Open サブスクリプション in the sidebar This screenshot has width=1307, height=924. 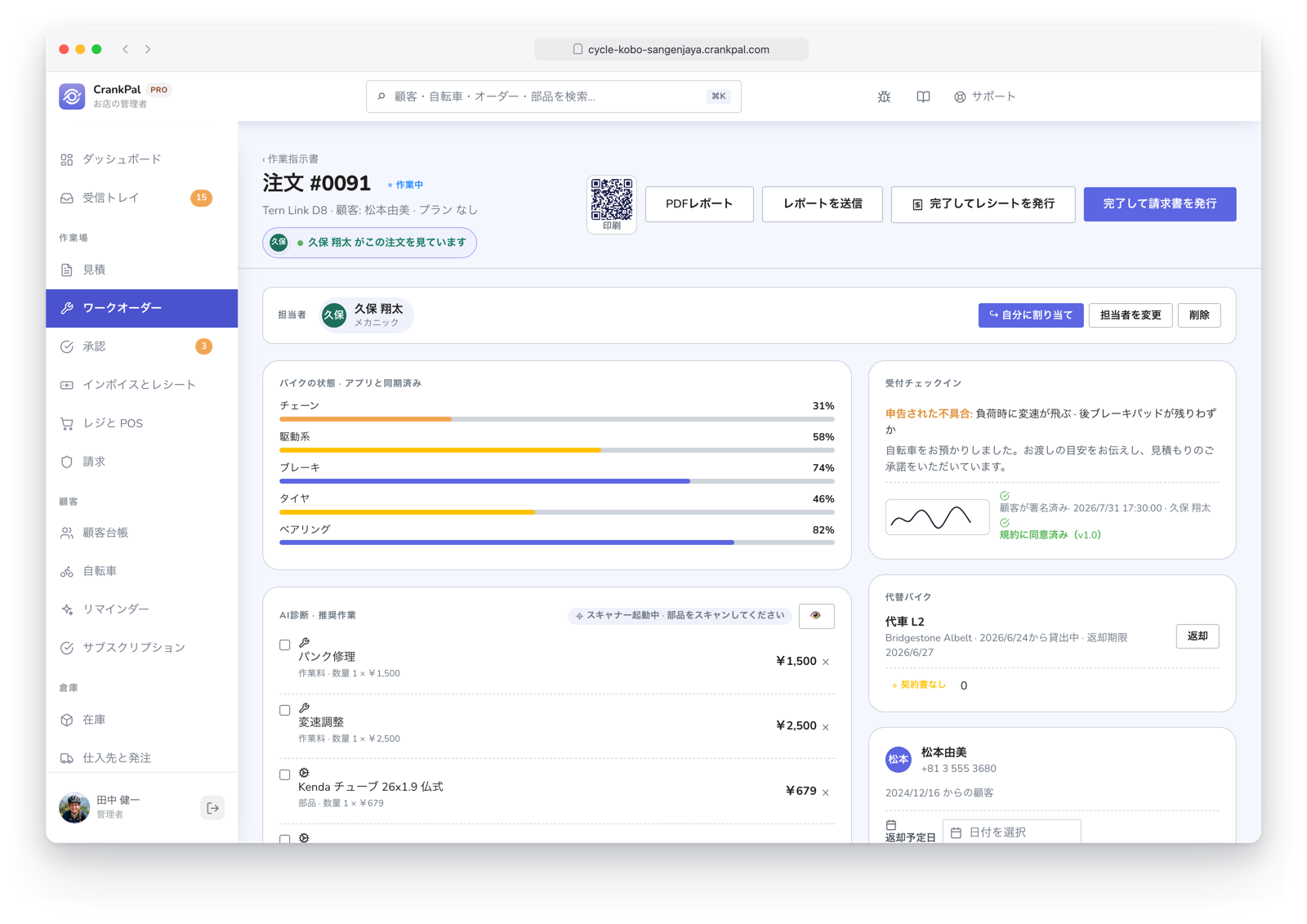click(x=141, y=648)
